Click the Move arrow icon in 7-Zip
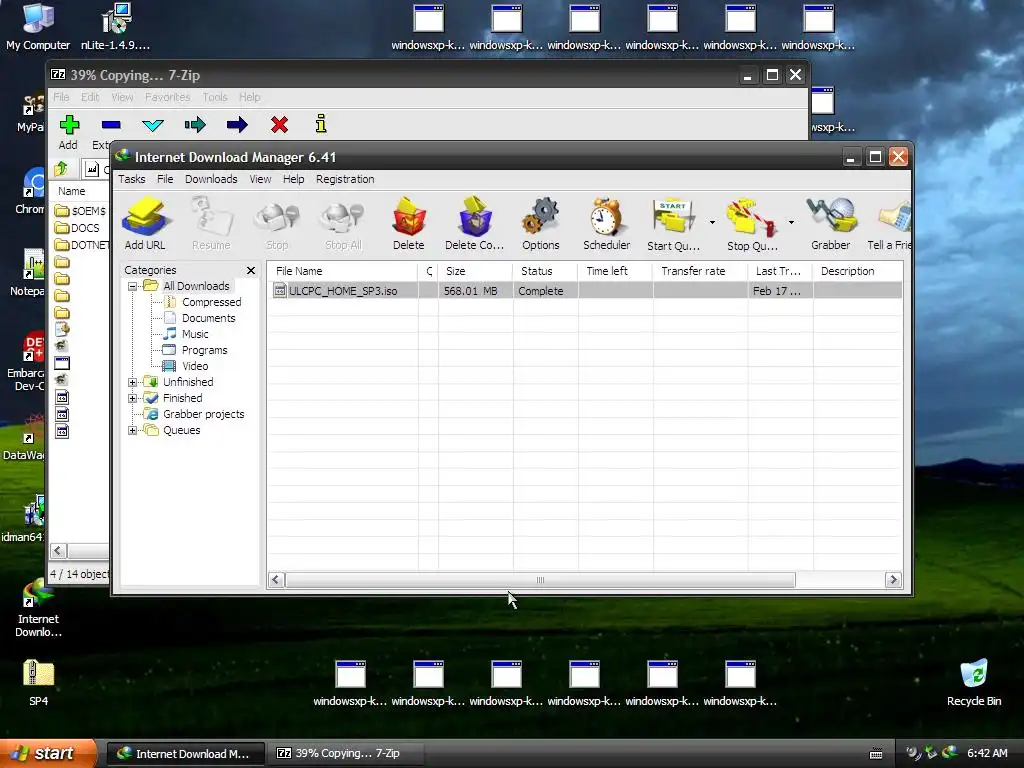The width and height of the screenshot is (1024, 768). click(x=237, y=125)
